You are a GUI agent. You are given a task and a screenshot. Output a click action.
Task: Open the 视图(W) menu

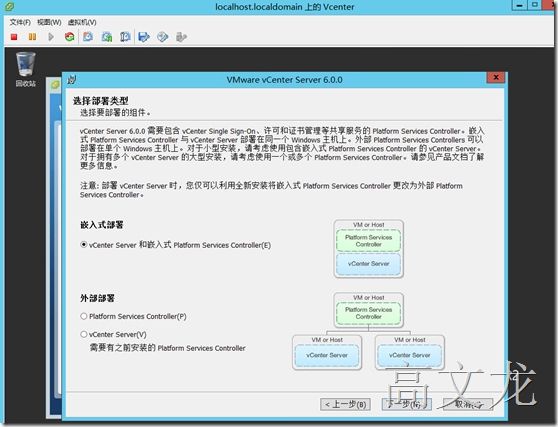coord(49,22)
